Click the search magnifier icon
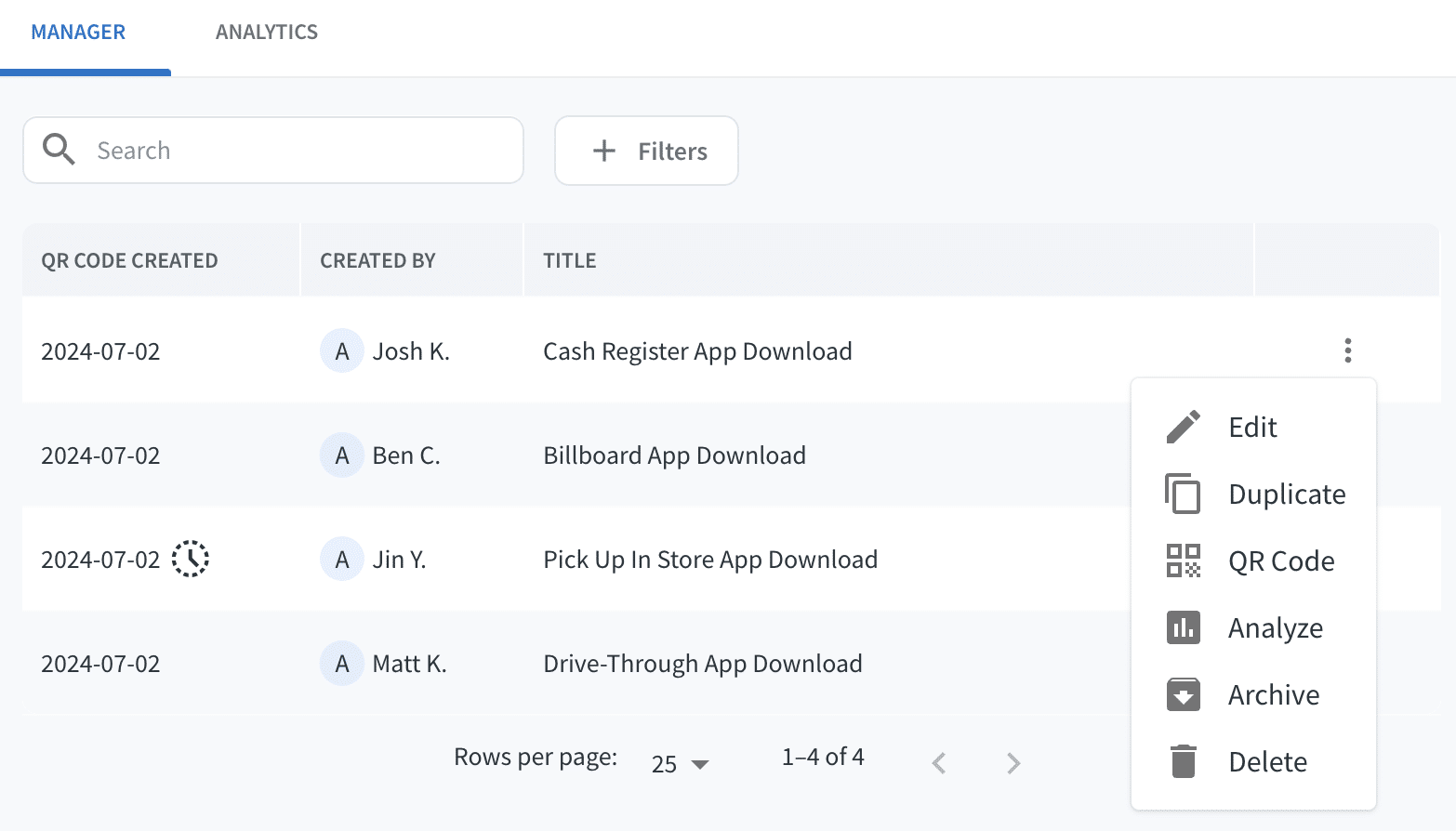Image resolution: width=1456 pixels, height=831 pixels. (x=58, y=150)
